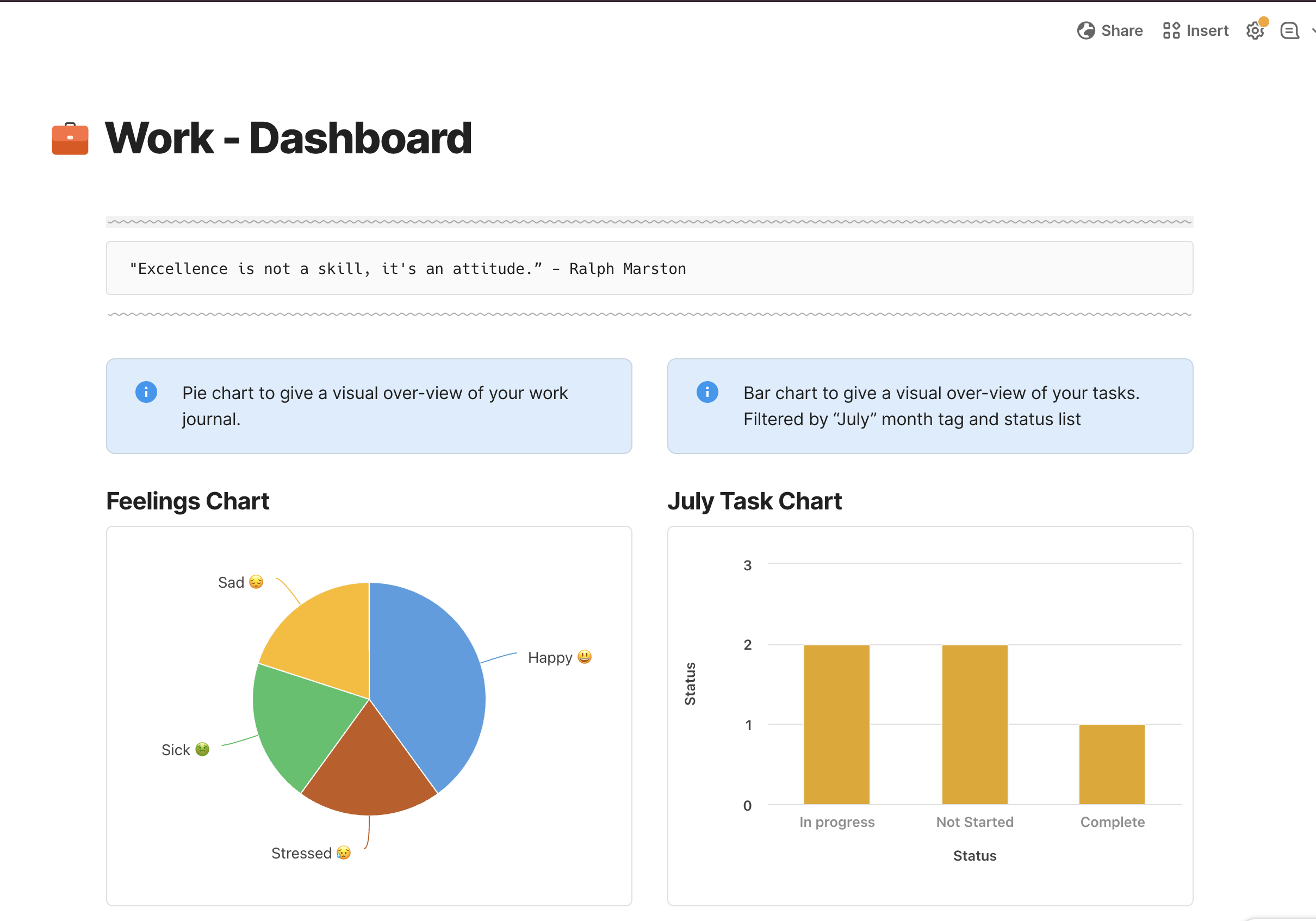Click the July Task Chart heading
This screenshot has width=1316, height=921.
pos(754,501)
